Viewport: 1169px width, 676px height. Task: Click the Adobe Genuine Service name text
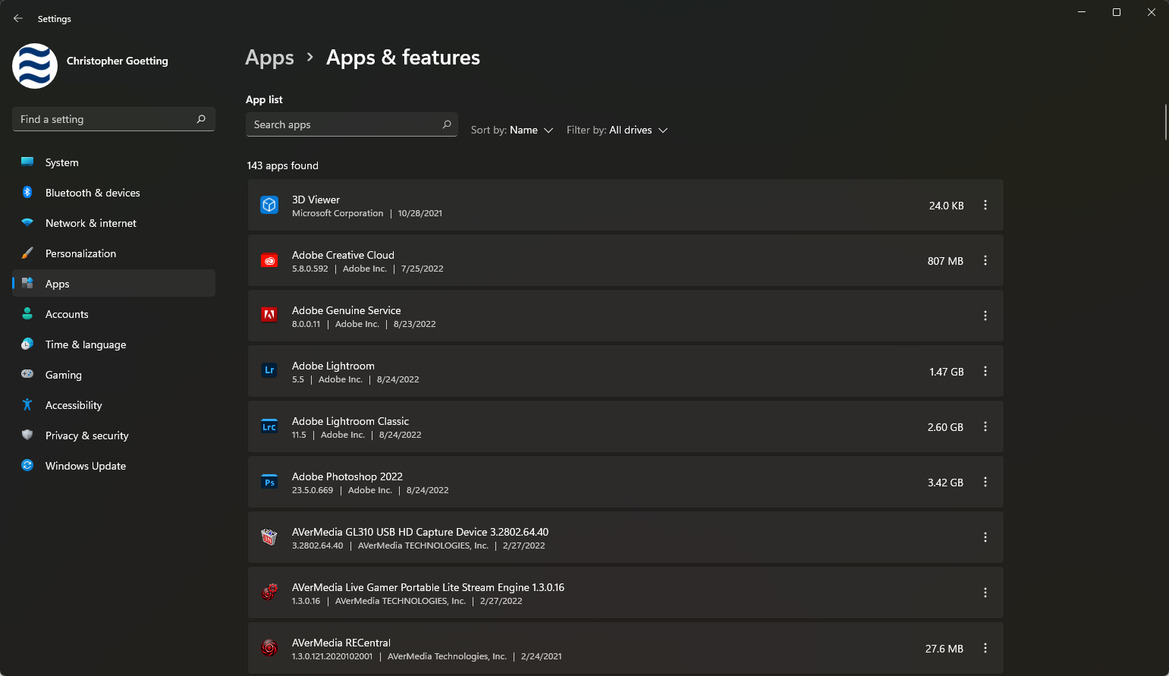tap(346, 311)
